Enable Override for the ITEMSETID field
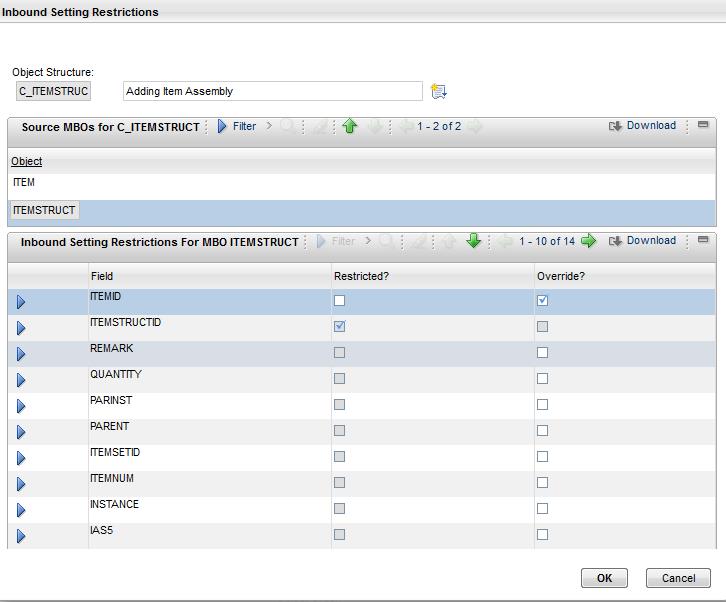 coord(542,456)
